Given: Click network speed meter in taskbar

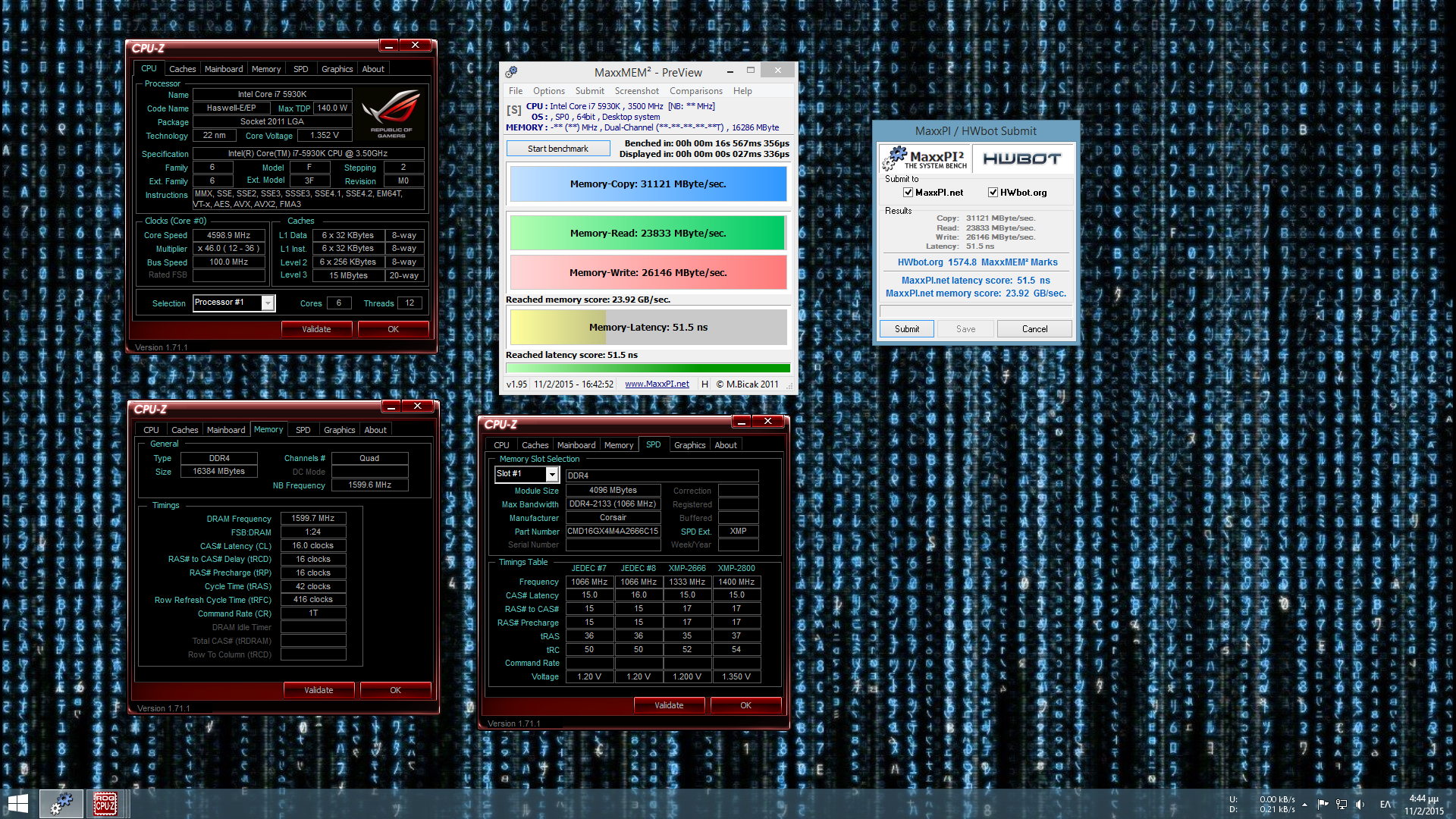Looking at the screenshot, I should (x=1262, y=805).
